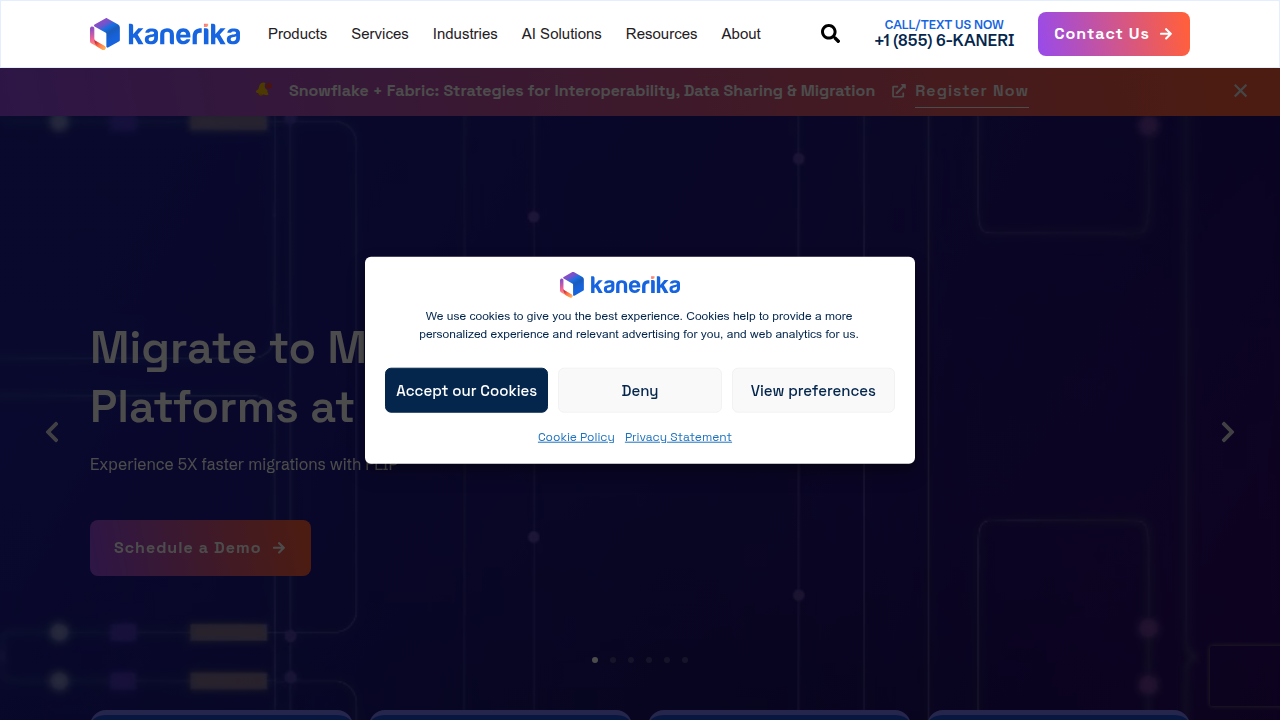Close the announcement banner
Viewport: 1280px width, 720px height.
1240,91
